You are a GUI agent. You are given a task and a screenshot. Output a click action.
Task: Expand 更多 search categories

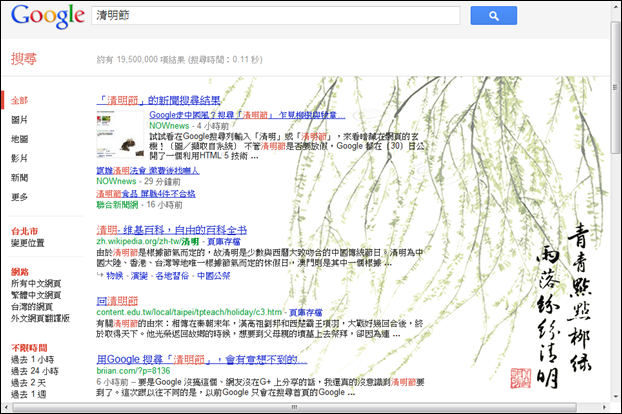tap(19, 197)
